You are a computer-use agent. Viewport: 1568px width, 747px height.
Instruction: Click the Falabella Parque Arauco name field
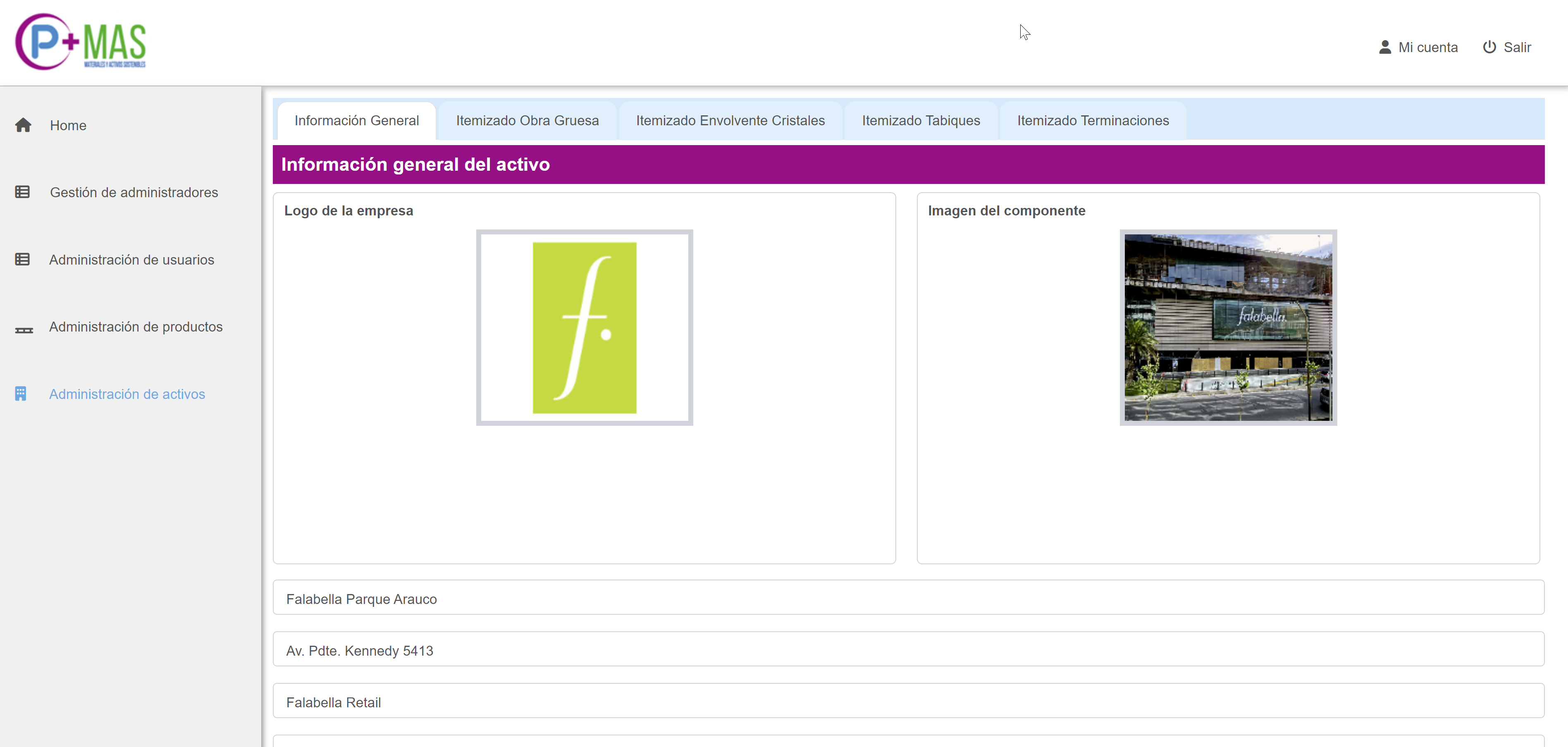pos(907,599)
